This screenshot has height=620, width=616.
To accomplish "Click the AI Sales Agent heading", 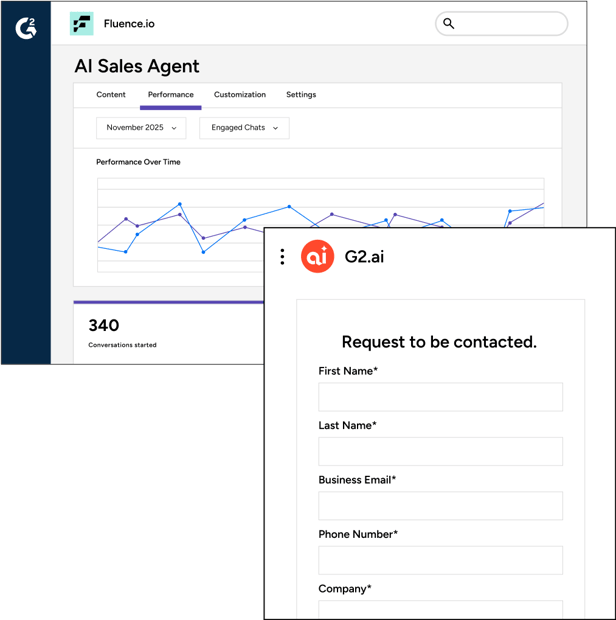I will pos(137,66).
